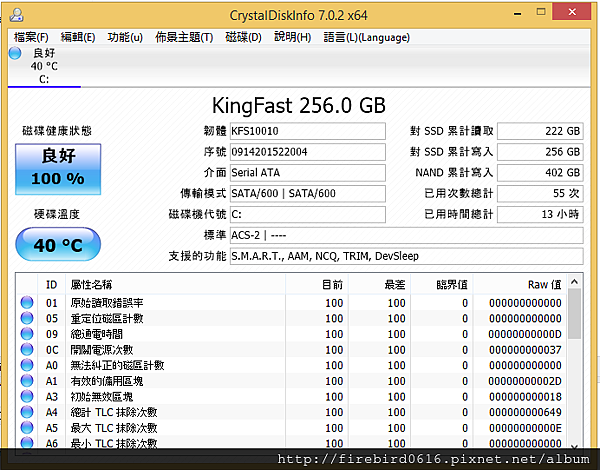
Task: Select the 初始無效區塊 attribute row
Action: coord(291,397)
